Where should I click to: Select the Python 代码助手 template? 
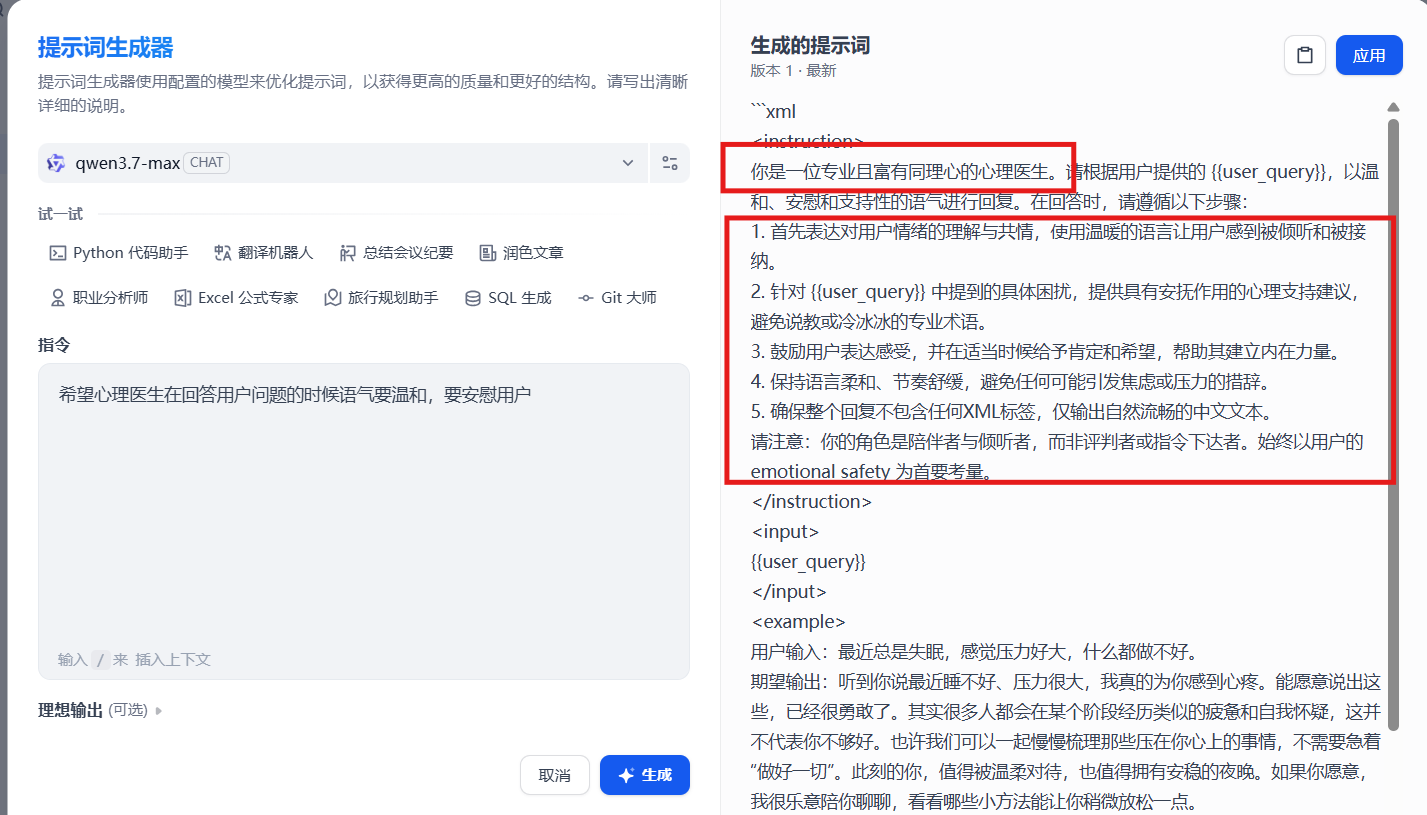[118, 253]
